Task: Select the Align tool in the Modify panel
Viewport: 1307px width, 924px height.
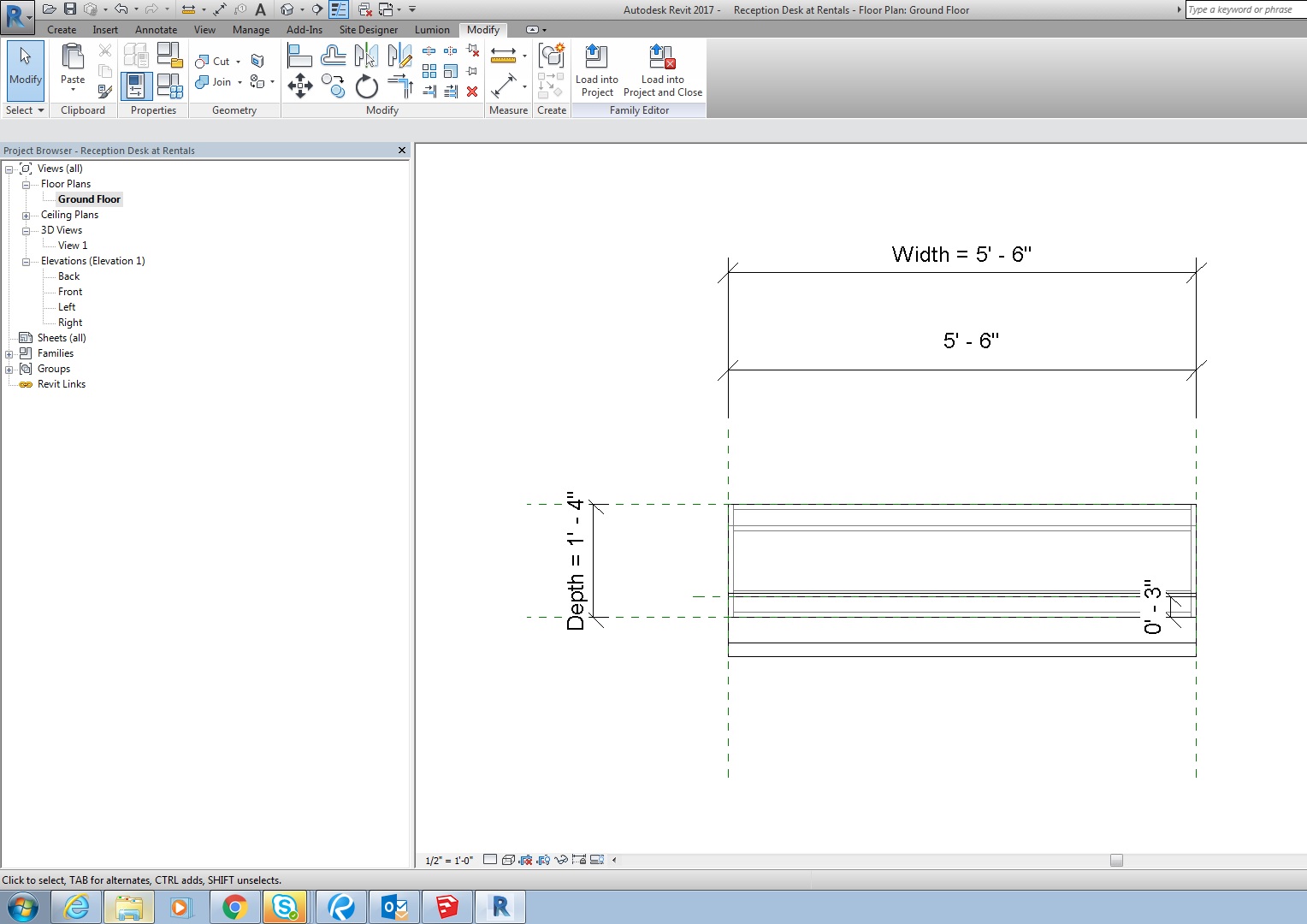Action: [x=299, y=54]
